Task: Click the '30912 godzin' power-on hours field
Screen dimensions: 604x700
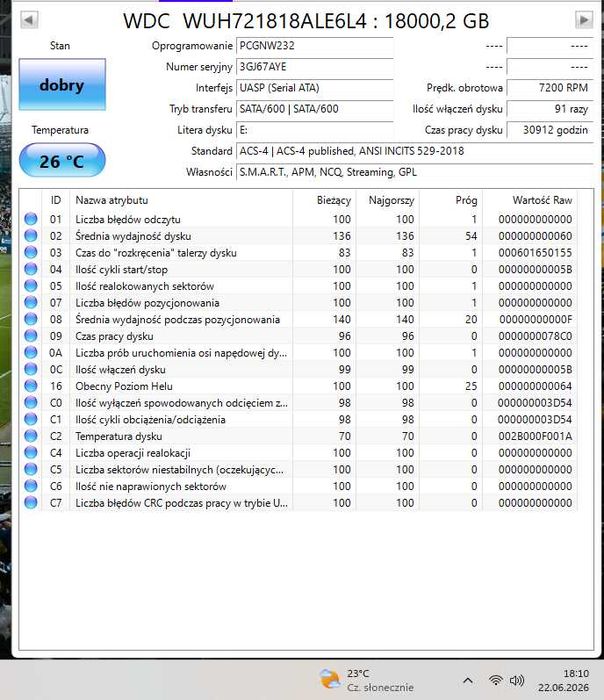Action: (x=550, y=130)
